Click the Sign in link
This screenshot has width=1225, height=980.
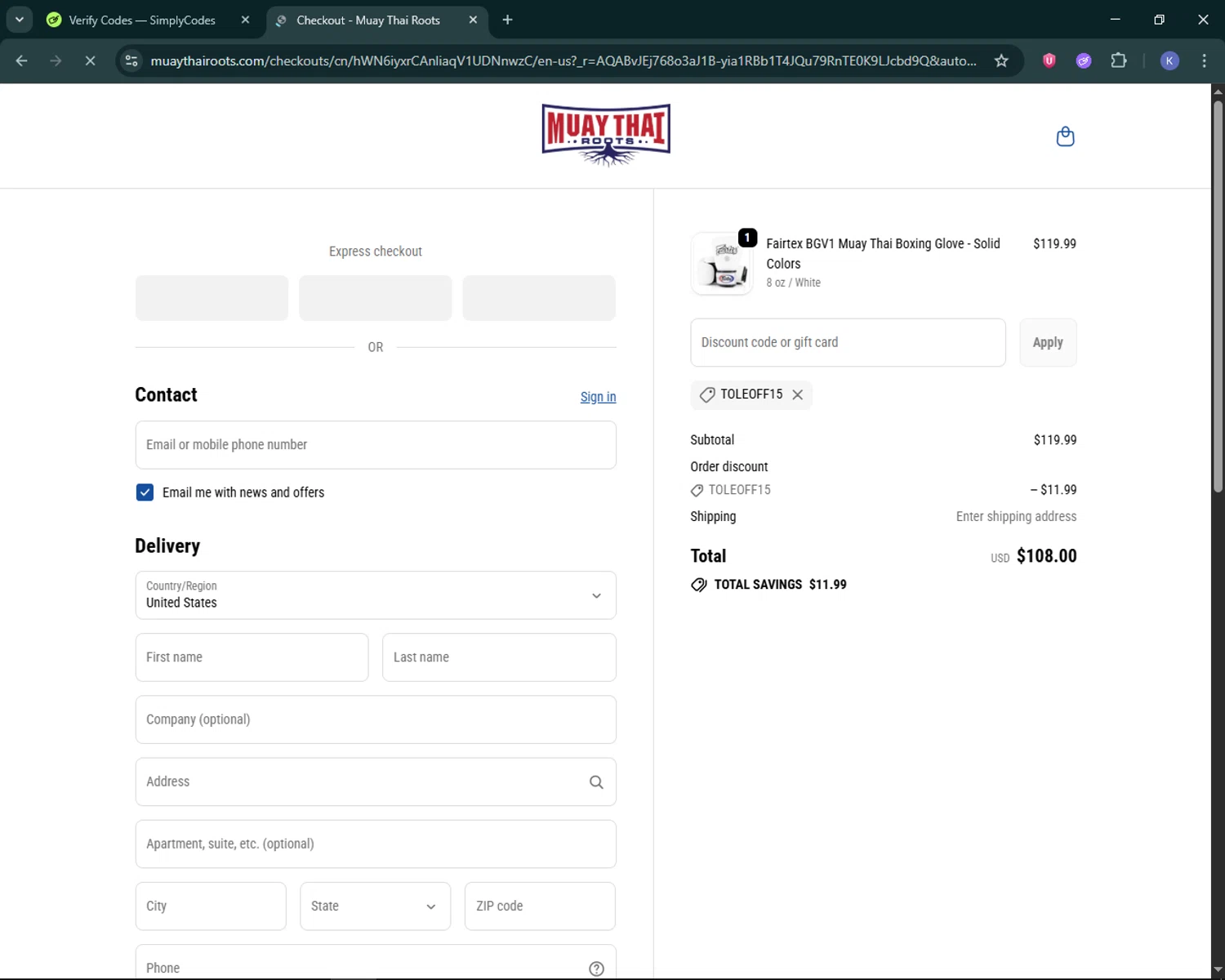[x=598, y=397]
